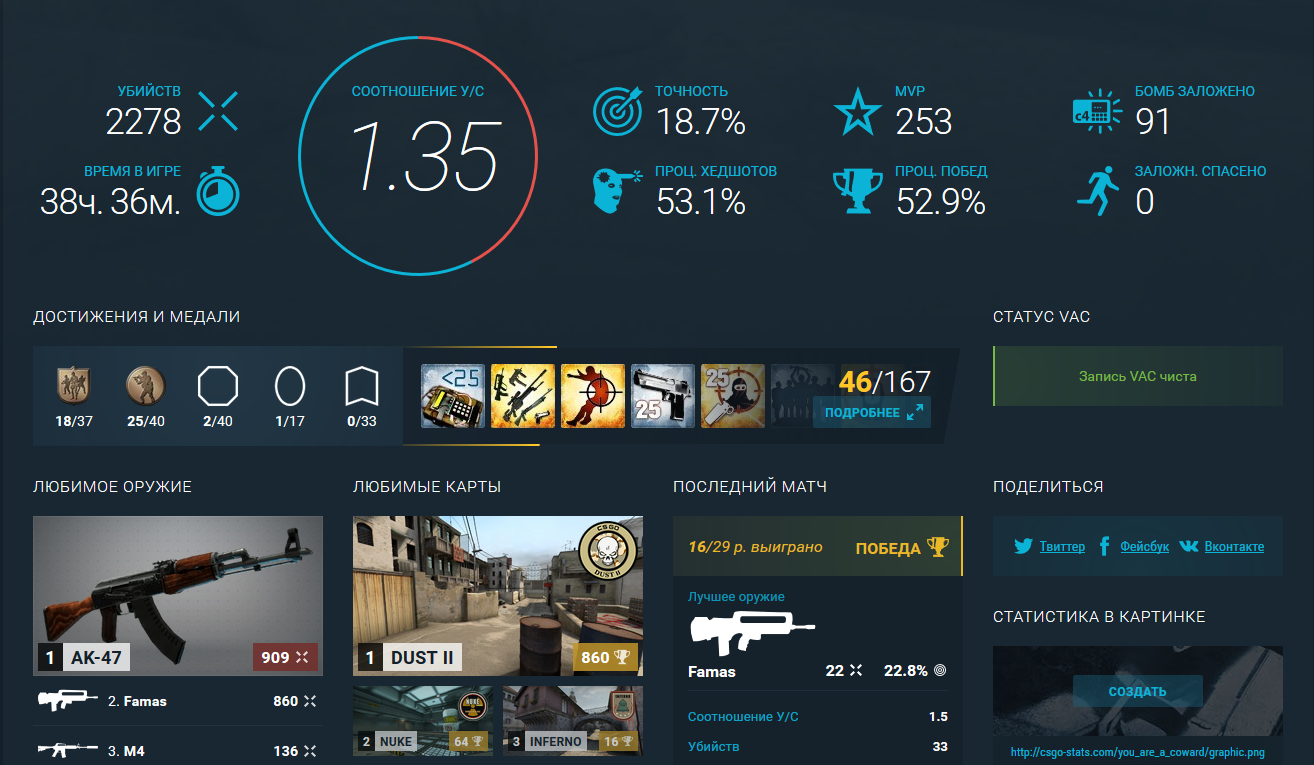Open the masked terrorist '25' achievement badge
This screenshot has width=1314, height=765.
coord(733,396)
